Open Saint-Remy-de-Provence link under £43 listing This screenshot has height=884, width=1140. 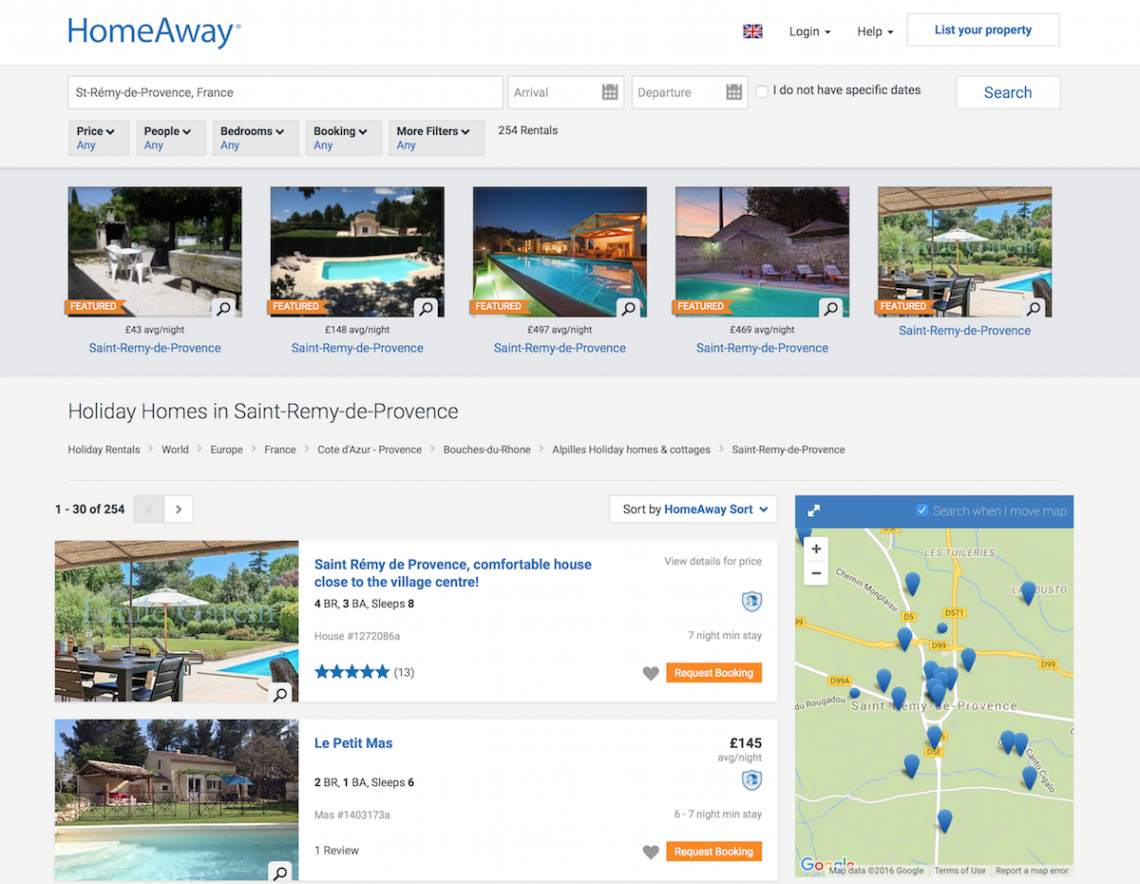tap(155, 348)
